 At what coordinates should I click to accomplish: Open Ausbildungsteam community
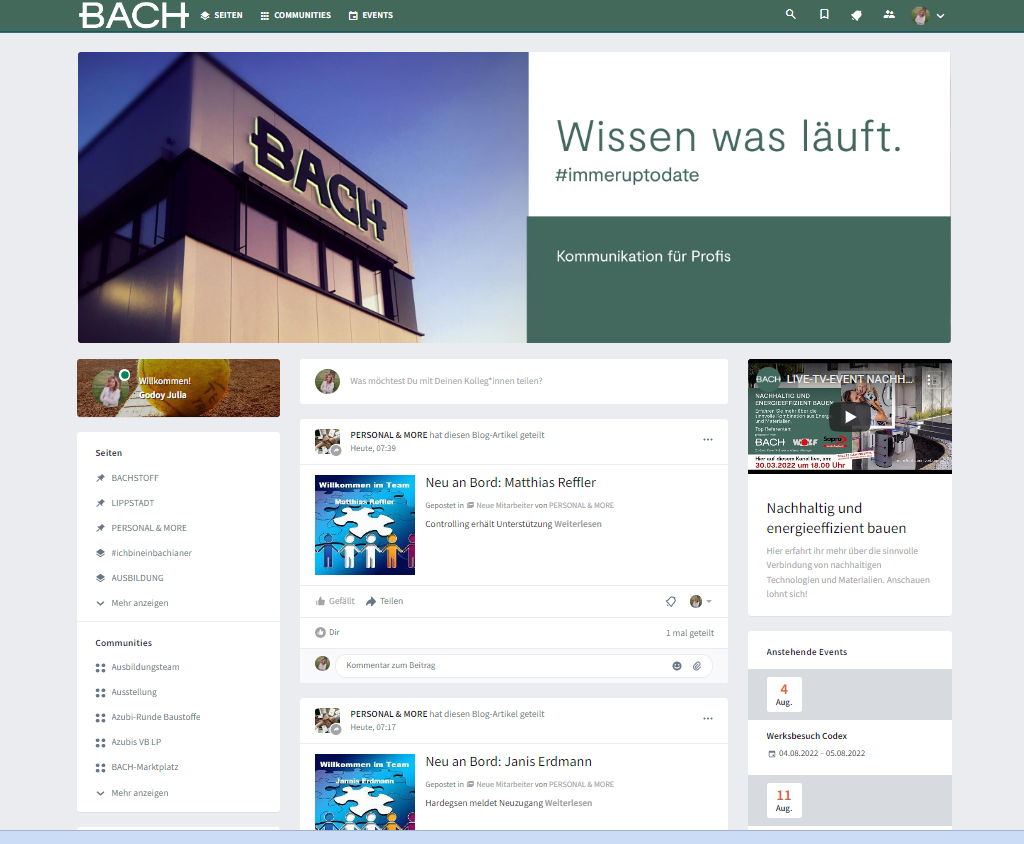point(145,667)
